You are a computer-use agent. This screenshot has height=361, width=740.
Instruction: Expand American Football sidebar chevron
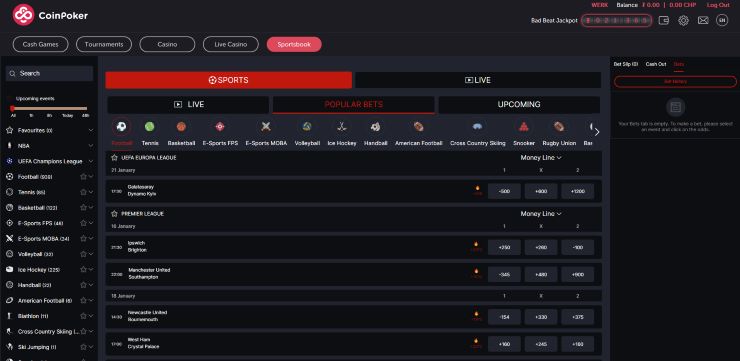(91, 301)
